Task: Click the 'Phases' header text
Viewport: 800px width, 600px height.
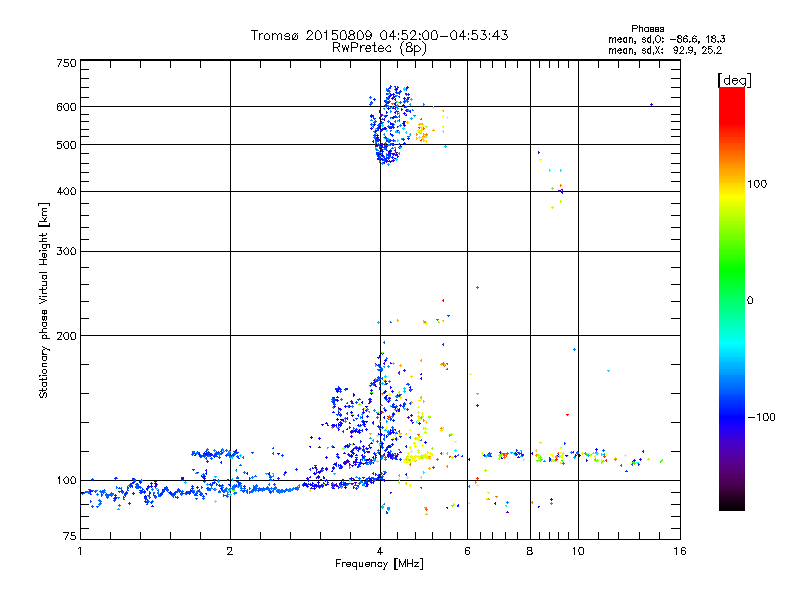Action: click(647, 29)
